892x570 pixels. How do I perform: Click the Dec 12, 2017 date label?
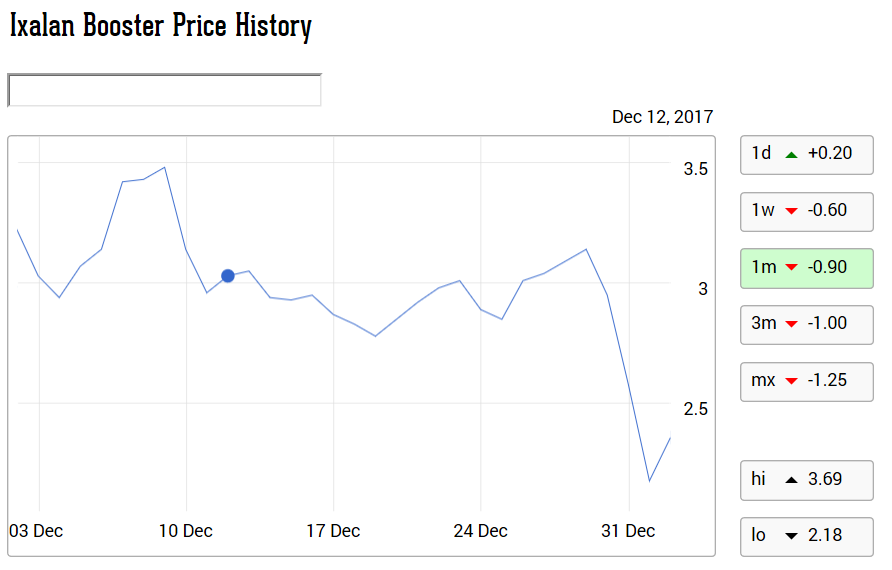(x=662, y=117)
